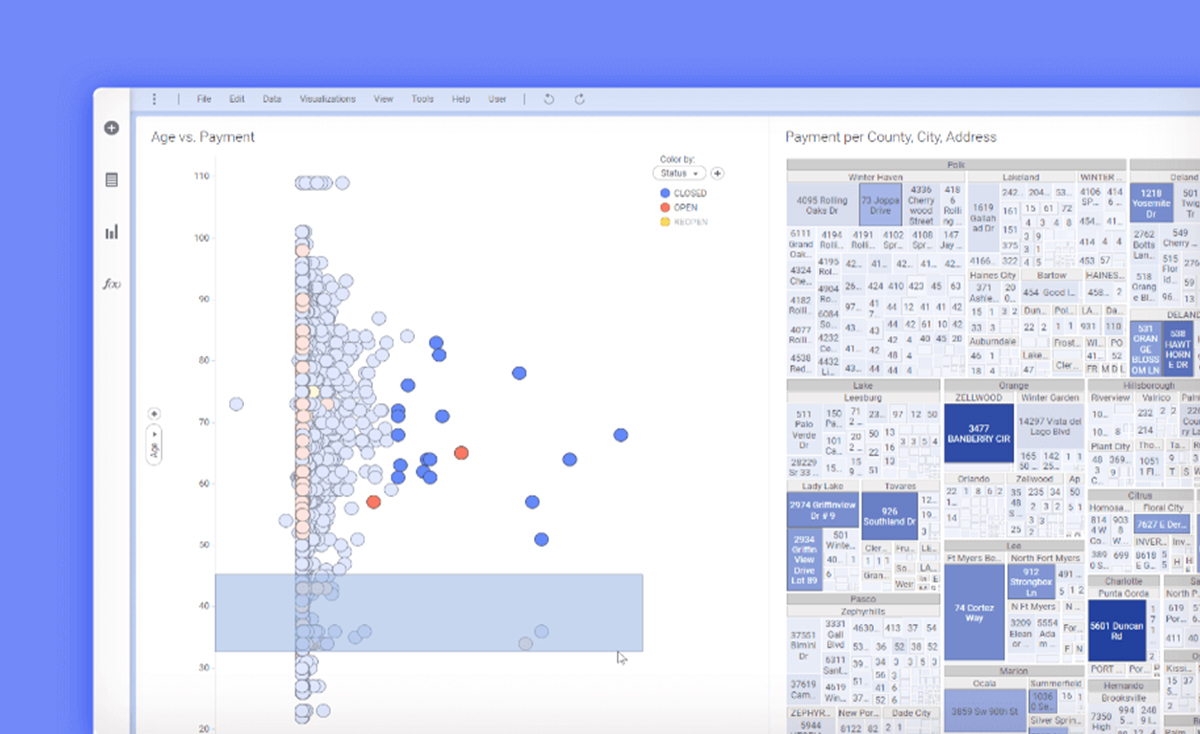Click the Orange county header
The height and width of the screenshot is (734, 1200).
(x=1014, y=385)
